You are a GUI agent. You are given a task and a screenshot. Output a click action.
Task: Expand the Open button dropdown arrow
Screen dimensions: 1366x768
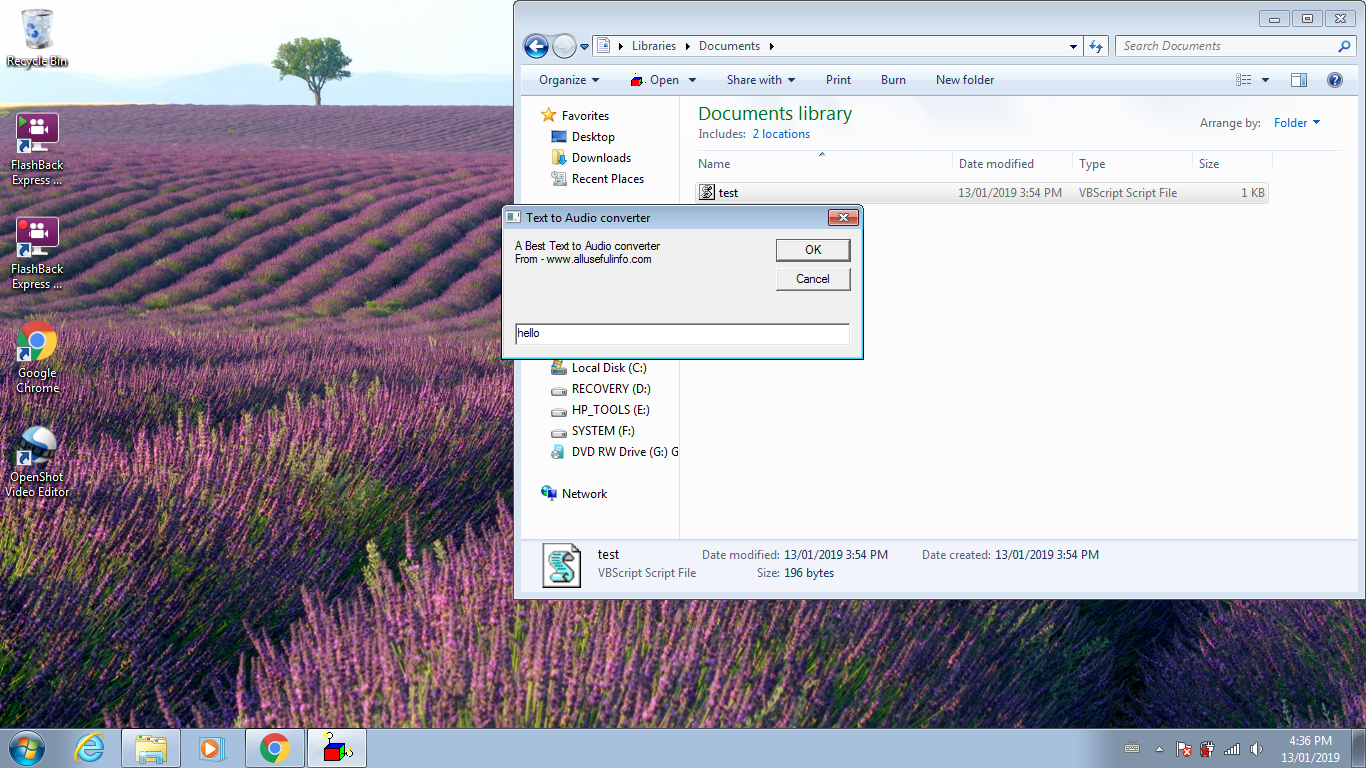(x=691, y=79)
